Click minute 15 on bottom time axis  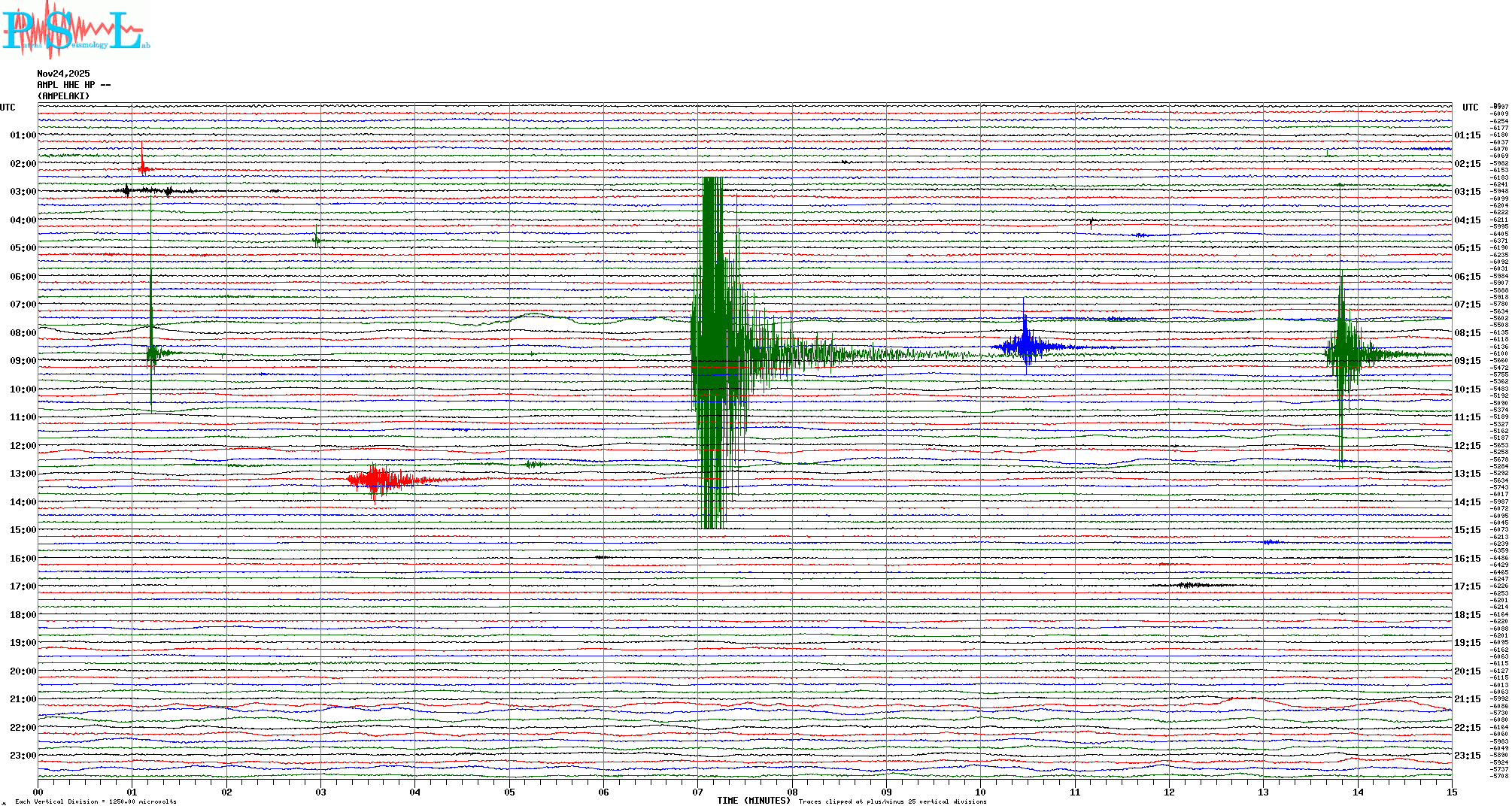[x=1451, y=792]
